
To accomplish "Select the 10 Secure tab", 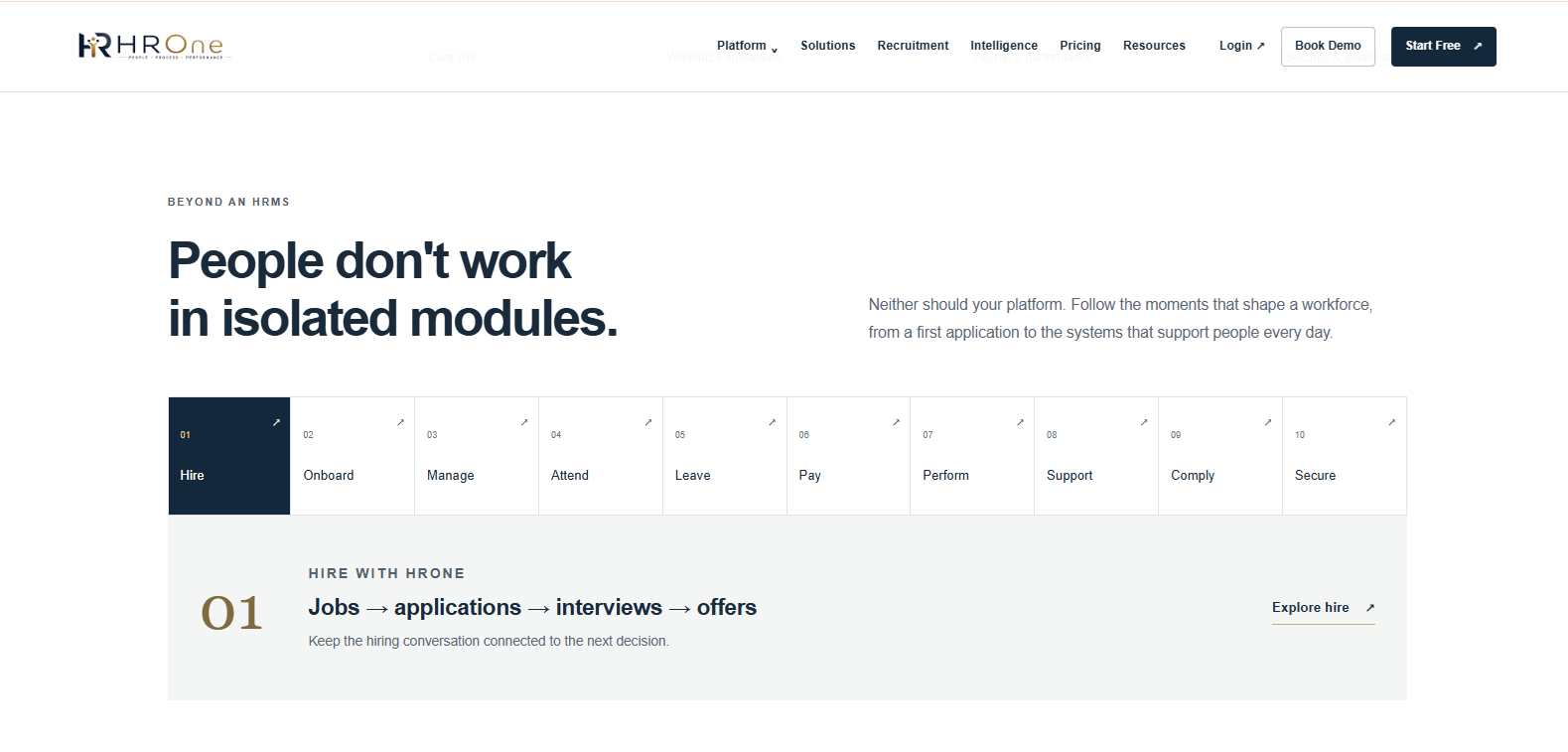I will tap(1345, 456).
